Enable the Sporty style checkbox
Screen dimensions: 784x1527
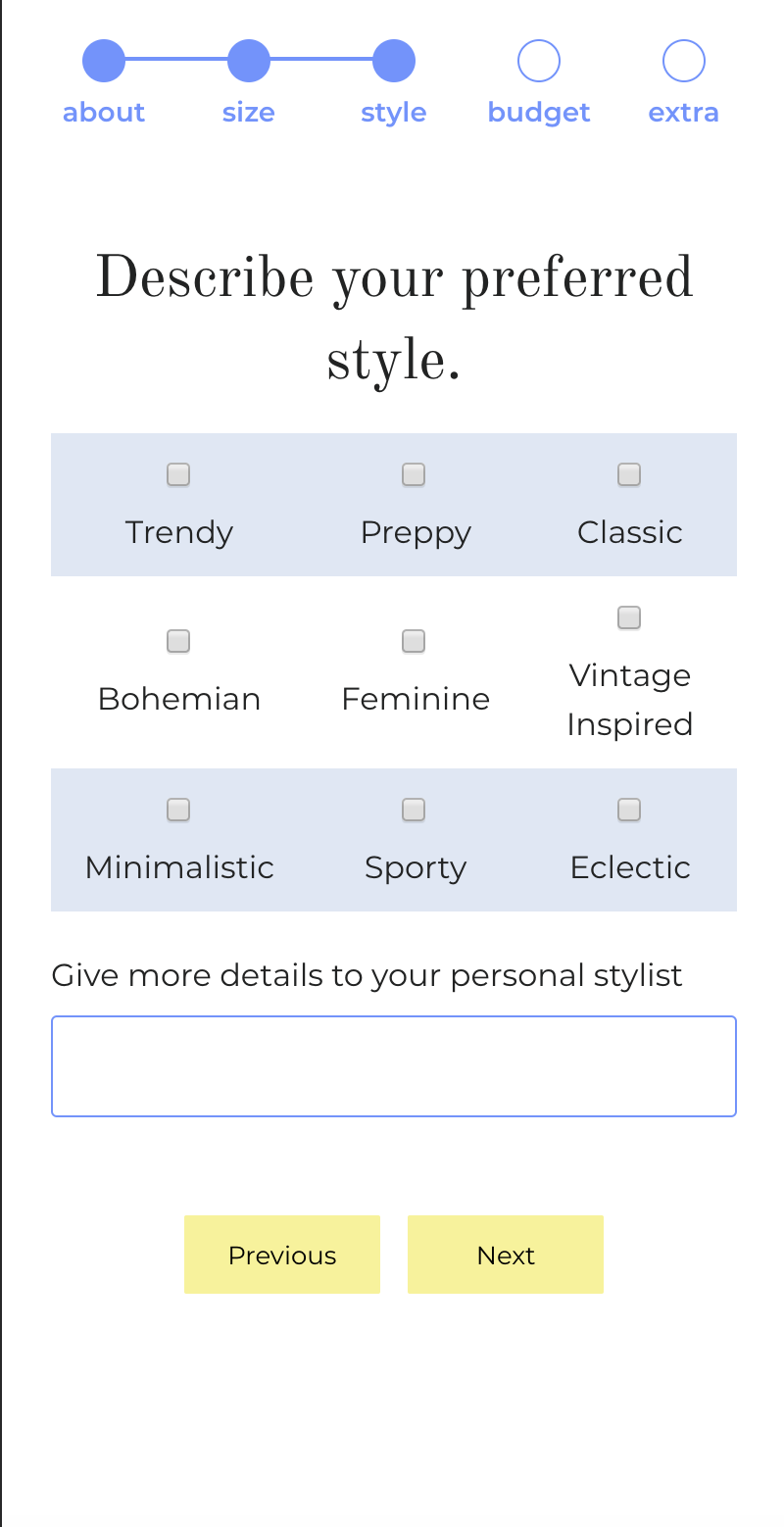(414, 811)
